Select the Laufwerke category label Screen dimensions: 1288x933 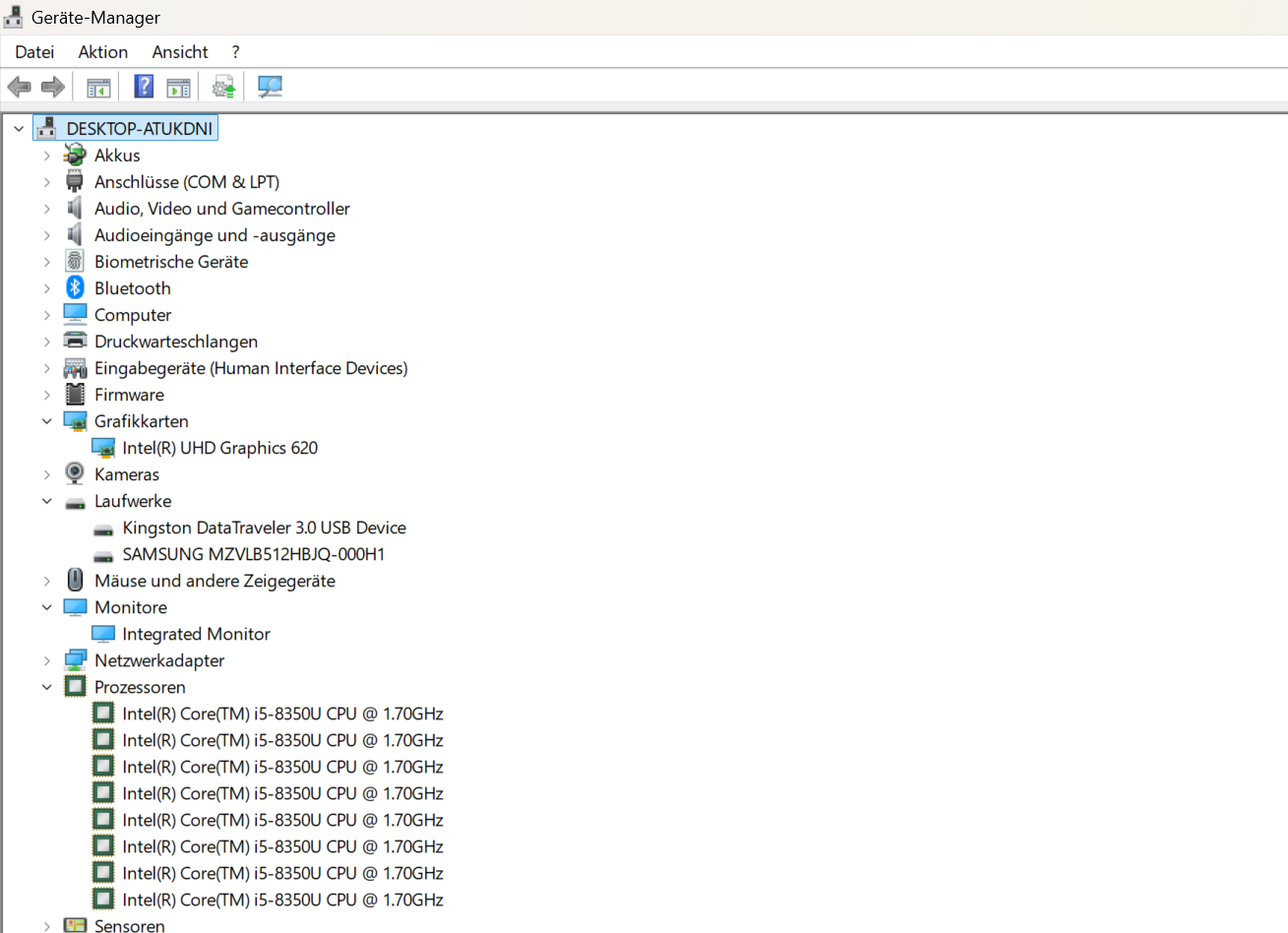click(133, 500)
